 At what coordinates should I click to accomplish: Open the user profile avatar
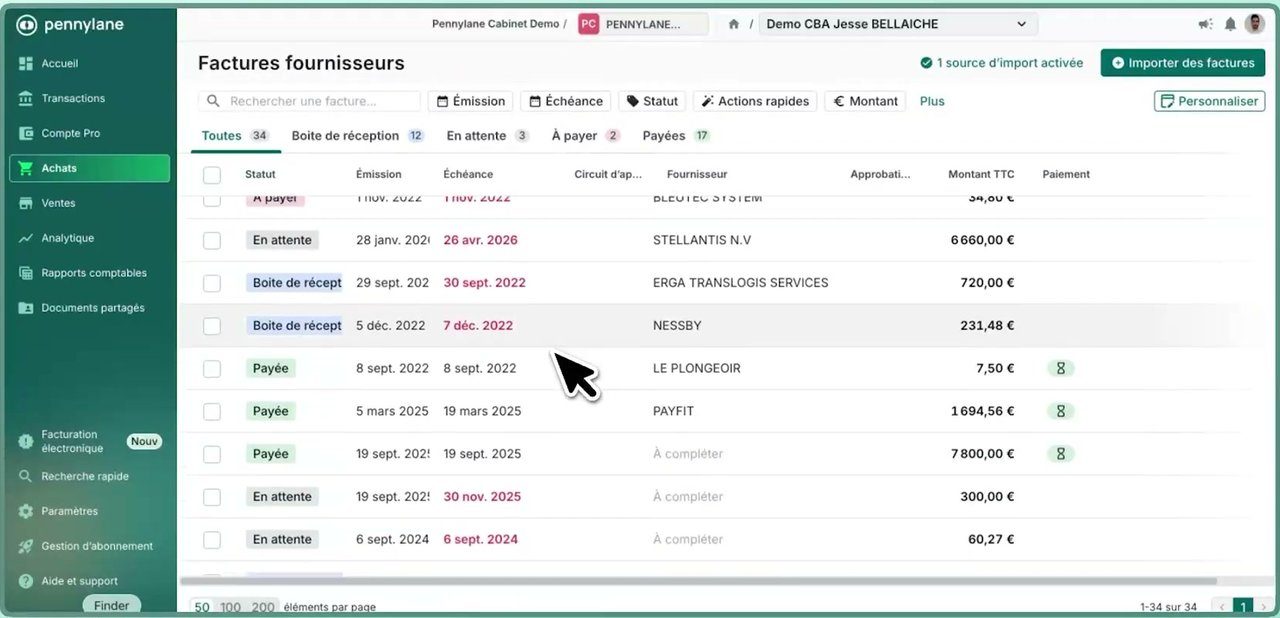[1255, 24]
